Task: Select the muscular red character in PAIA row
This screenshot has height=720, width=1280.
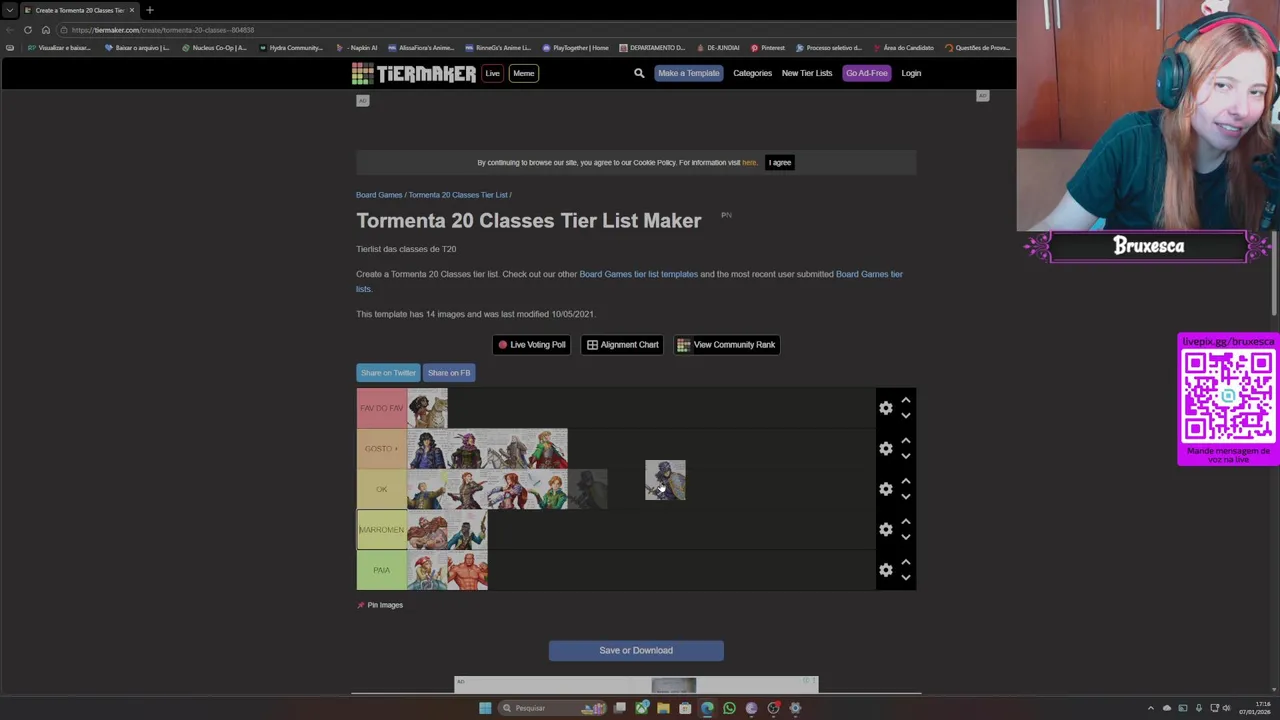Action: click(467, 570)
